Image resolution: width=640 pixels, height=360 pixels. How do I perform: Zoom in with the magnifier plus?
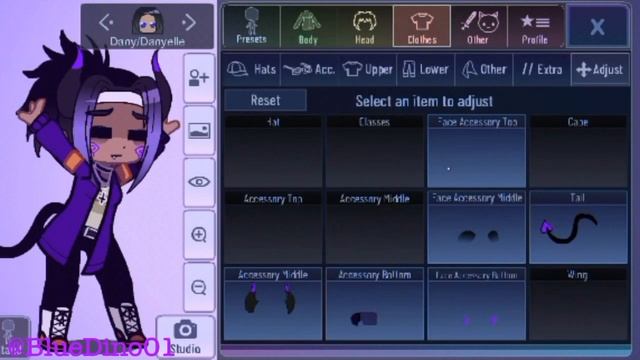click(199, 235)
